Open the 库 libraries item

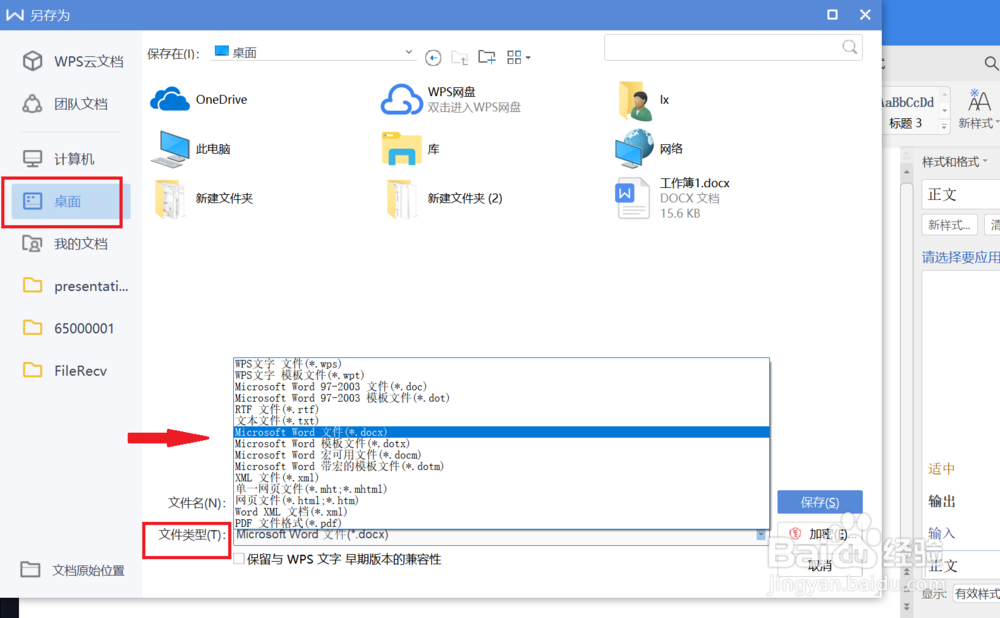tap(411, 149)
